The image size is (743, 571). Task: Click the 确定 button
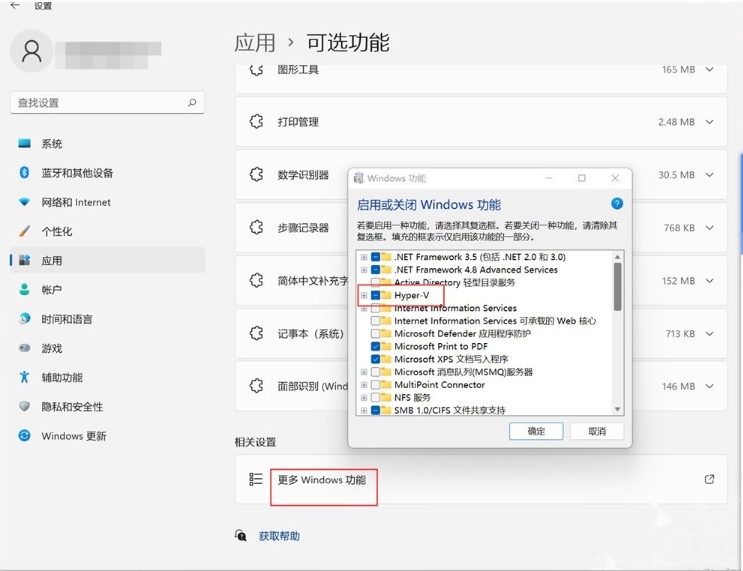click(536, 431)
